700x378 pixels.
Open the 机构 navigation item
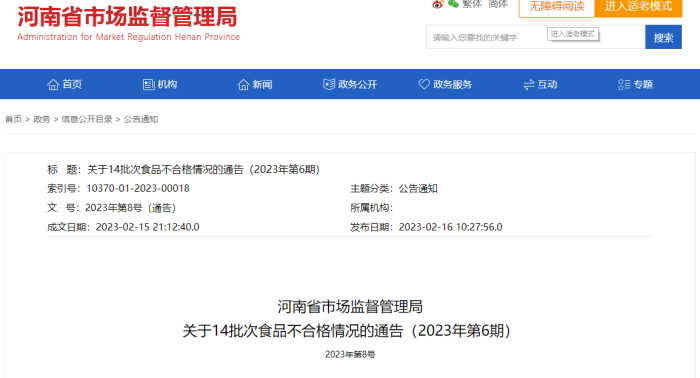click(x=160, y=84)
